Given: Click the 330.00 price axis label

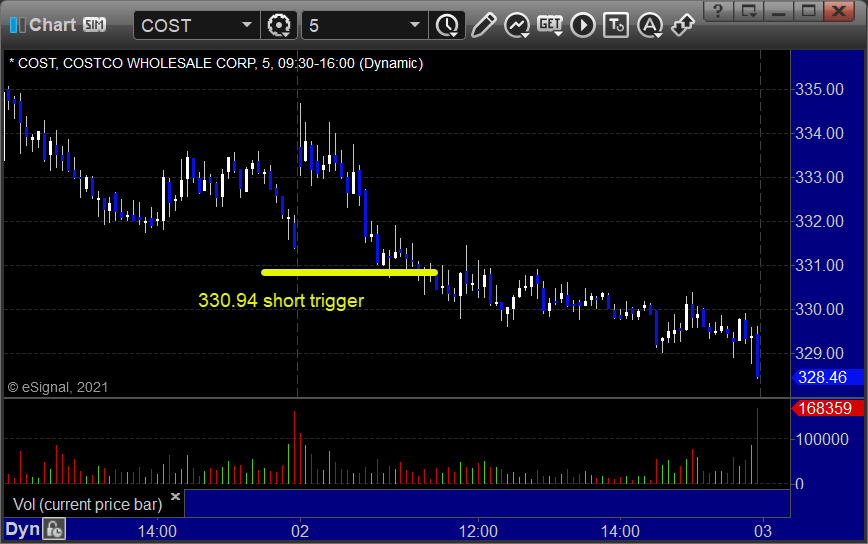Looking at the screenshot, I should (819, 309).
